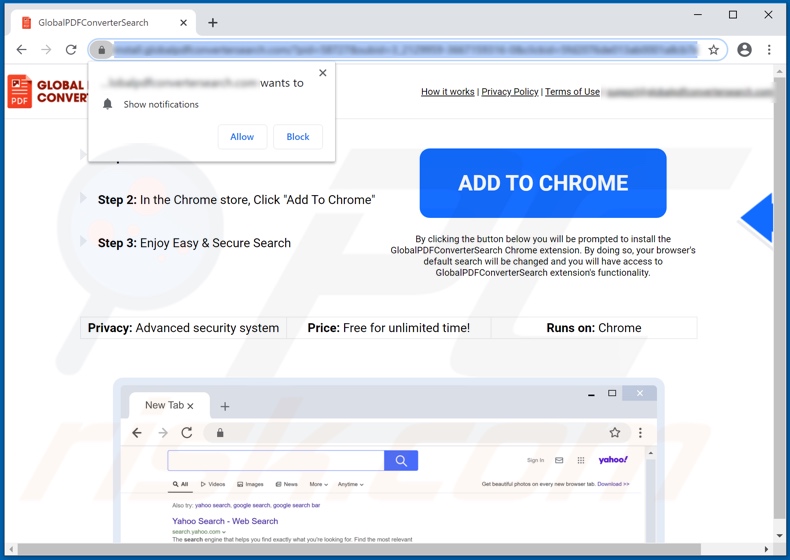This screenshot has width=790, height=560.
Task: Select the GlobalPDFConverterSearch tab
Action: [x=103, y=23]
